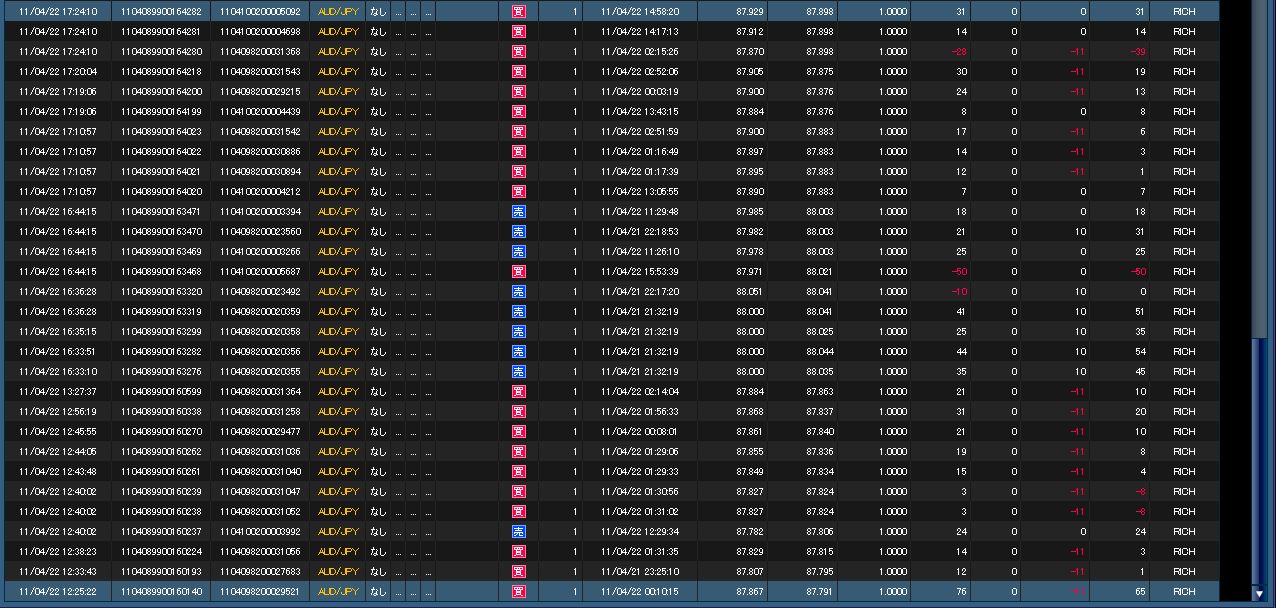Click the buy icon in row 1104089900160224
Image resolution: width=1276 pixels, height=608 pixels.
coord(518,552)
